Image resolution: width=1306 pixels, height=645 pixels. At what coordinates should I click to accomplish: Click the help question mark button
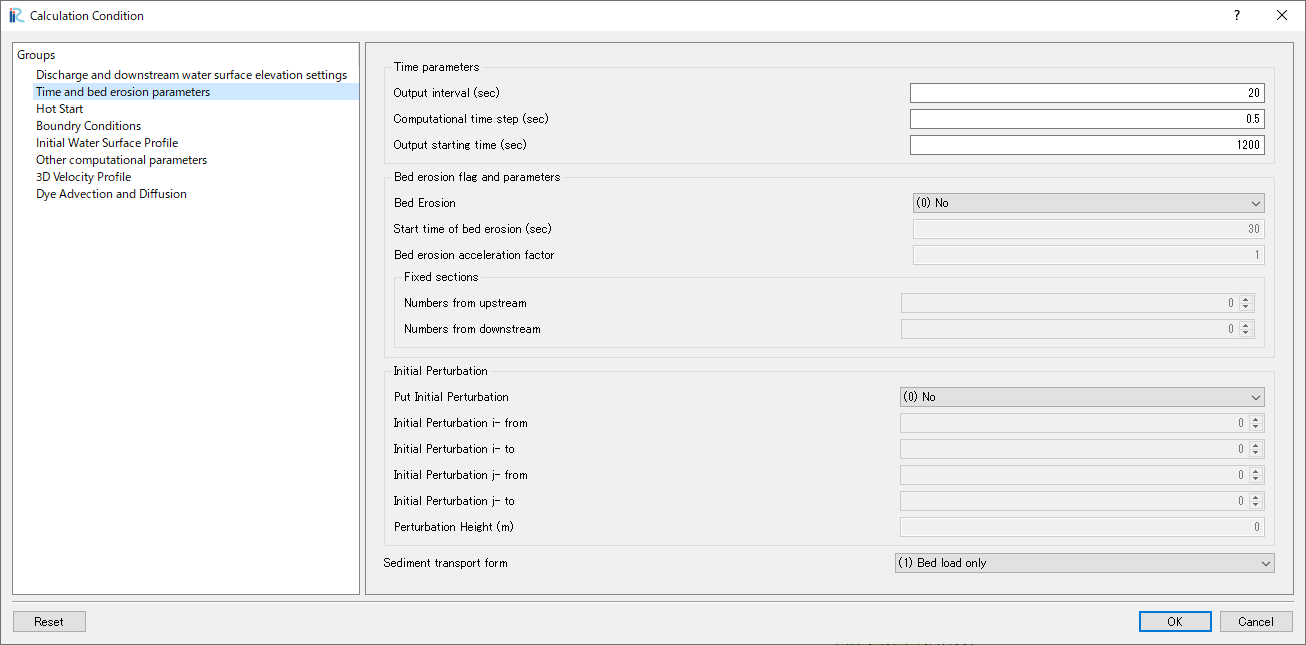pos(1237,15)
